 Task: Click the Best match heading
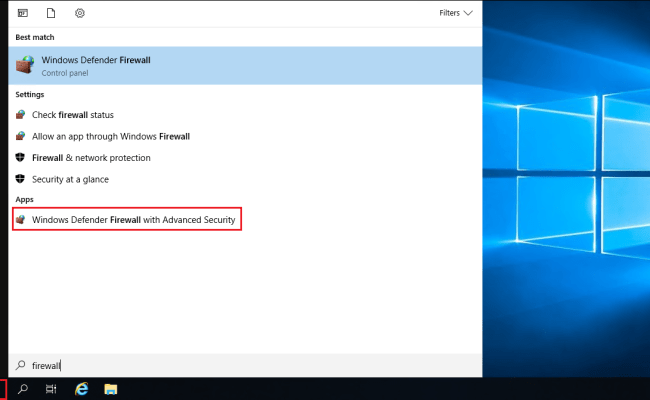click(x=35, y=37)
